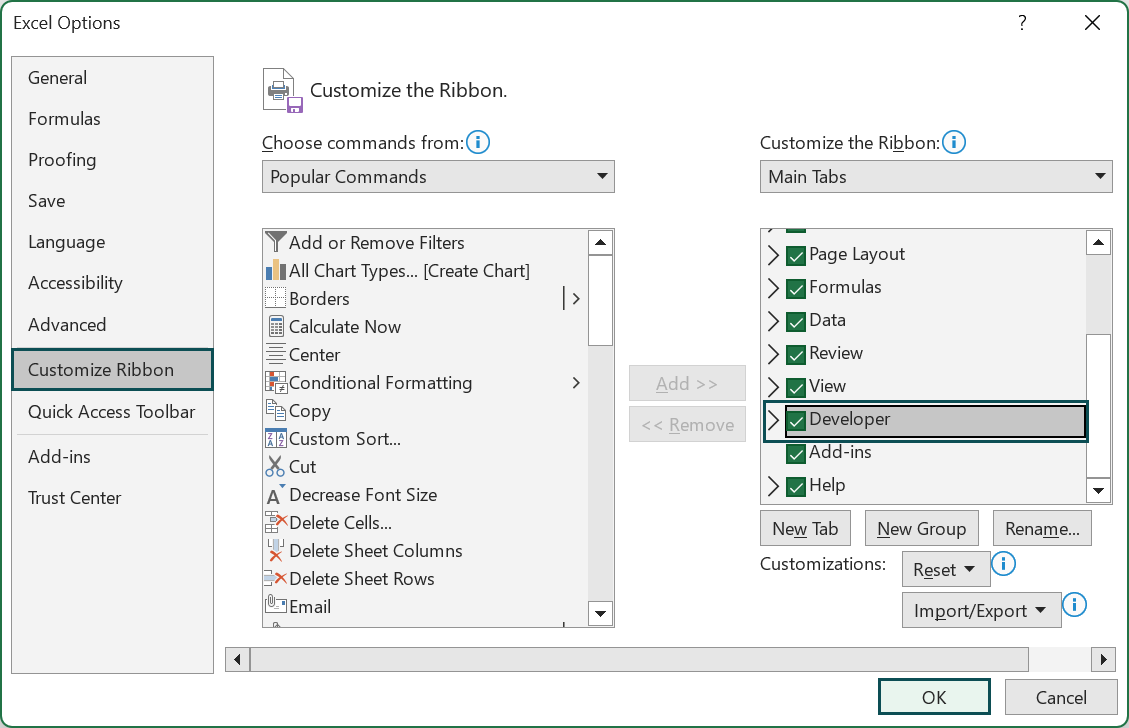Toggle the Developer tab checkbox
This screenshot has width=1129, height=728.
(796, 421)
